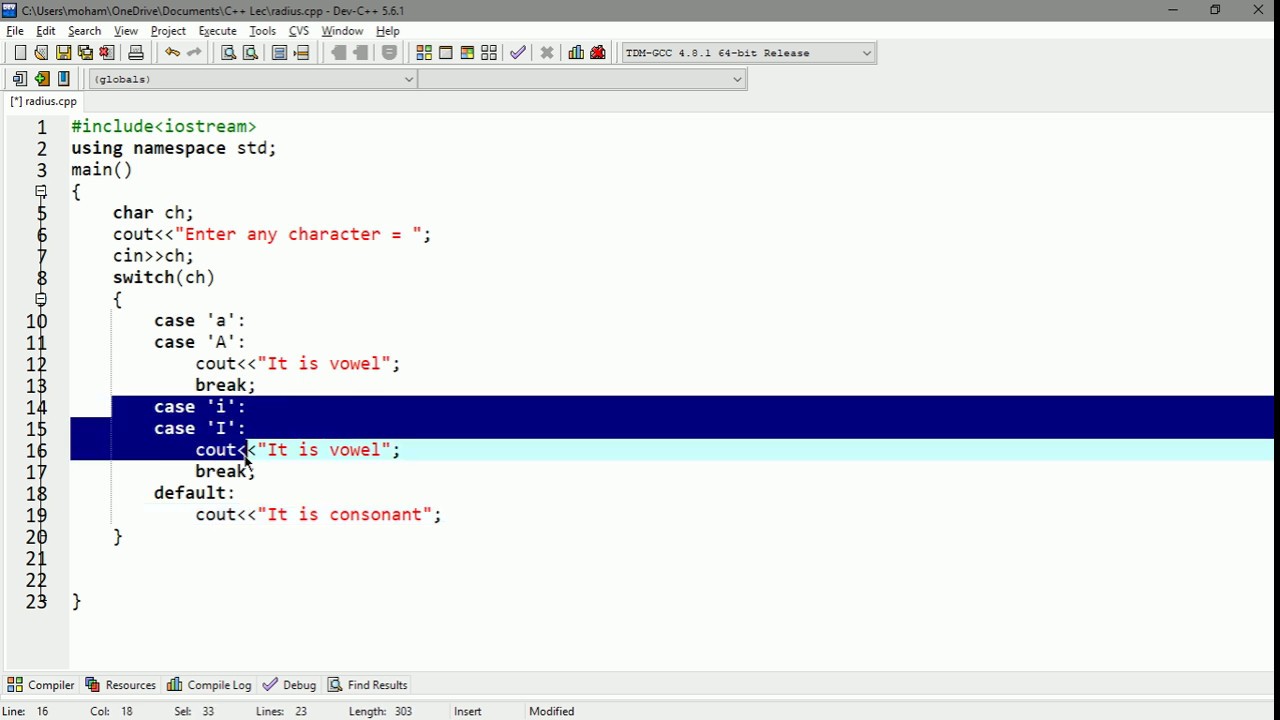1280x720 pixels.
Task: Open the CVS menu
Action: pos(299,31)
